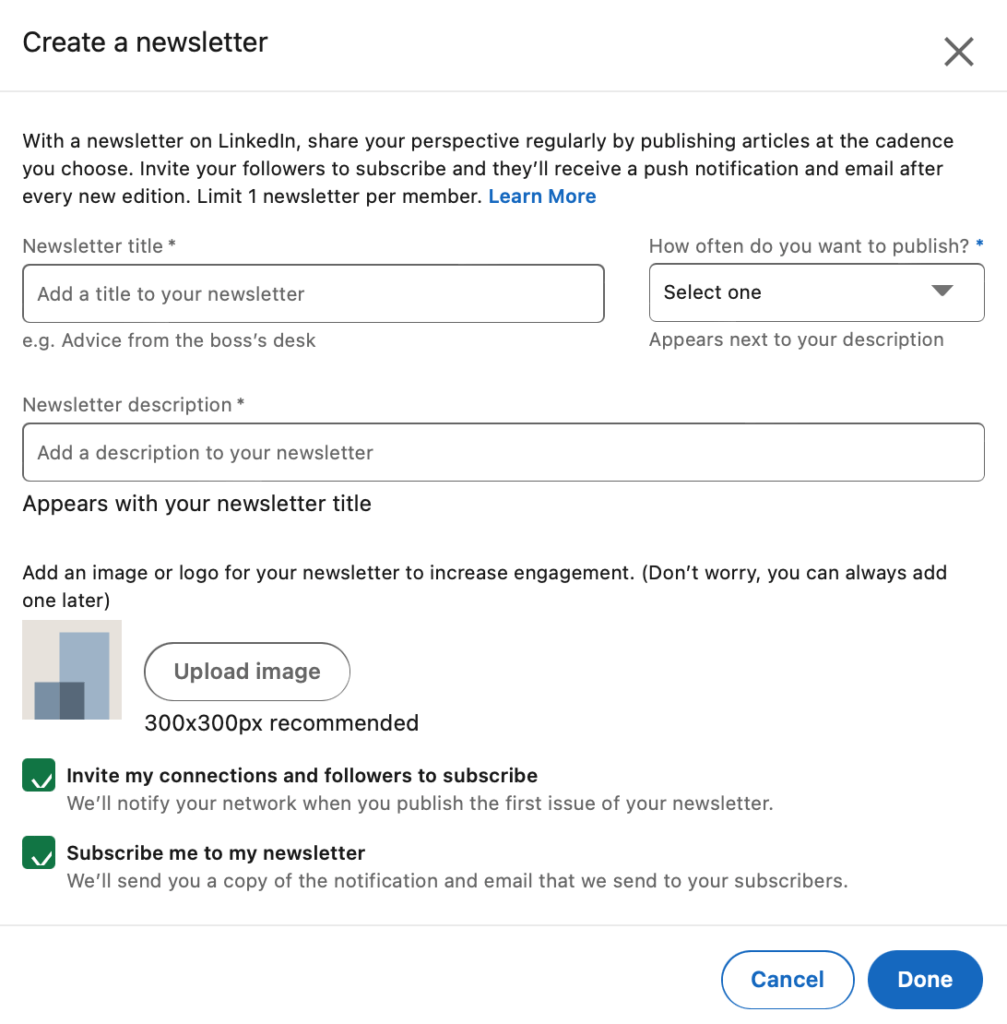Viewport: 1007px width, 1024px height.
Task: Click the 'Create a newsletter' dialog heading
Action: point(145,43)
